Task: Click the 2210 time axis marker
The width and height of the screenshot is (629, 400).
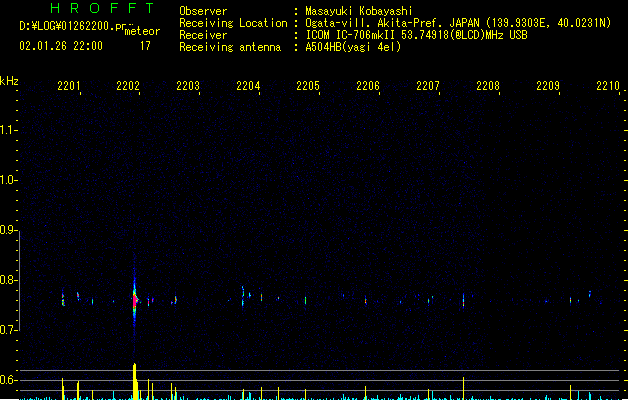Action: tap(608, 86)
